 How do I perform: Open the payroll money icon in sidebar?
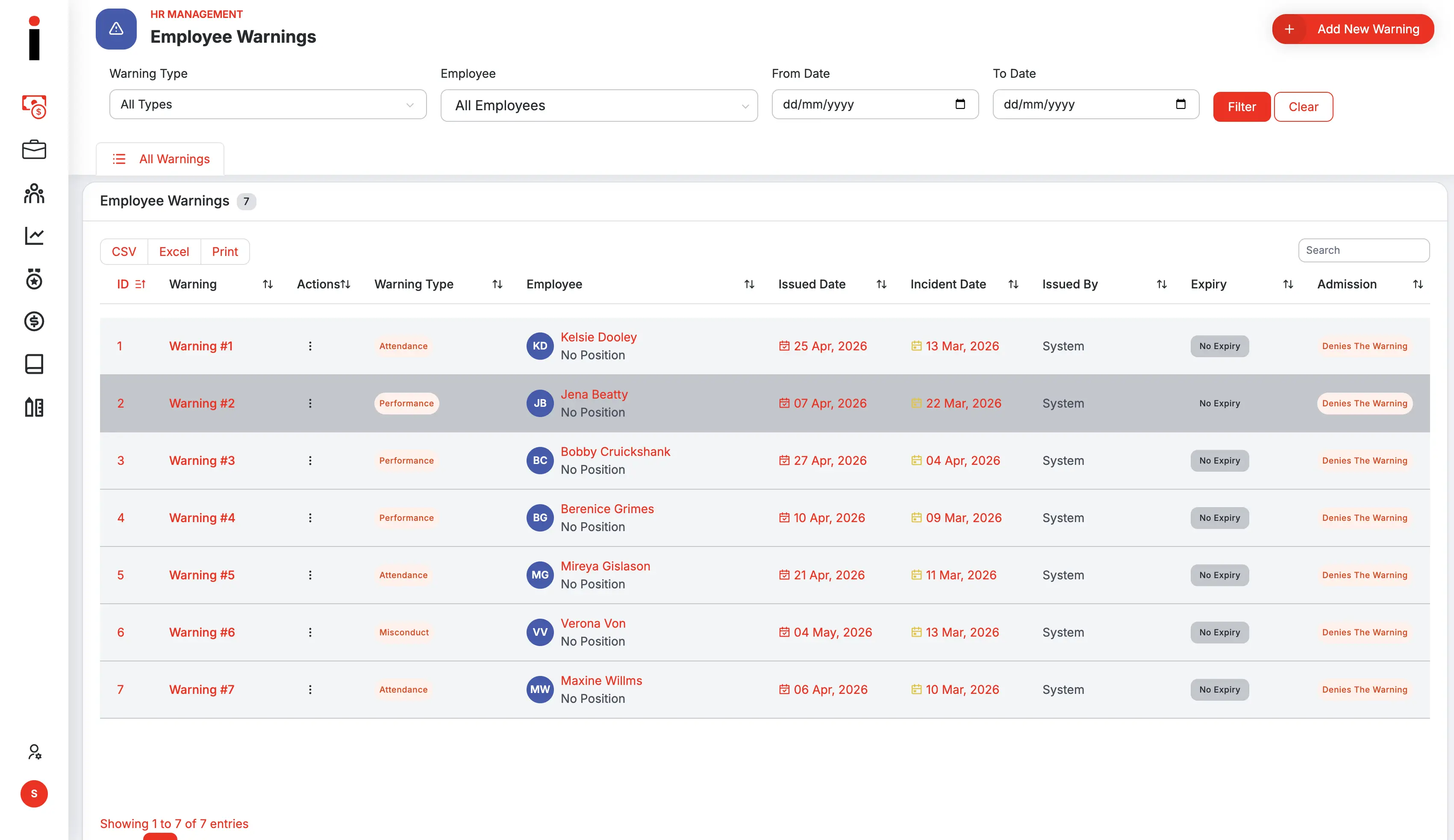click(34, 107)
